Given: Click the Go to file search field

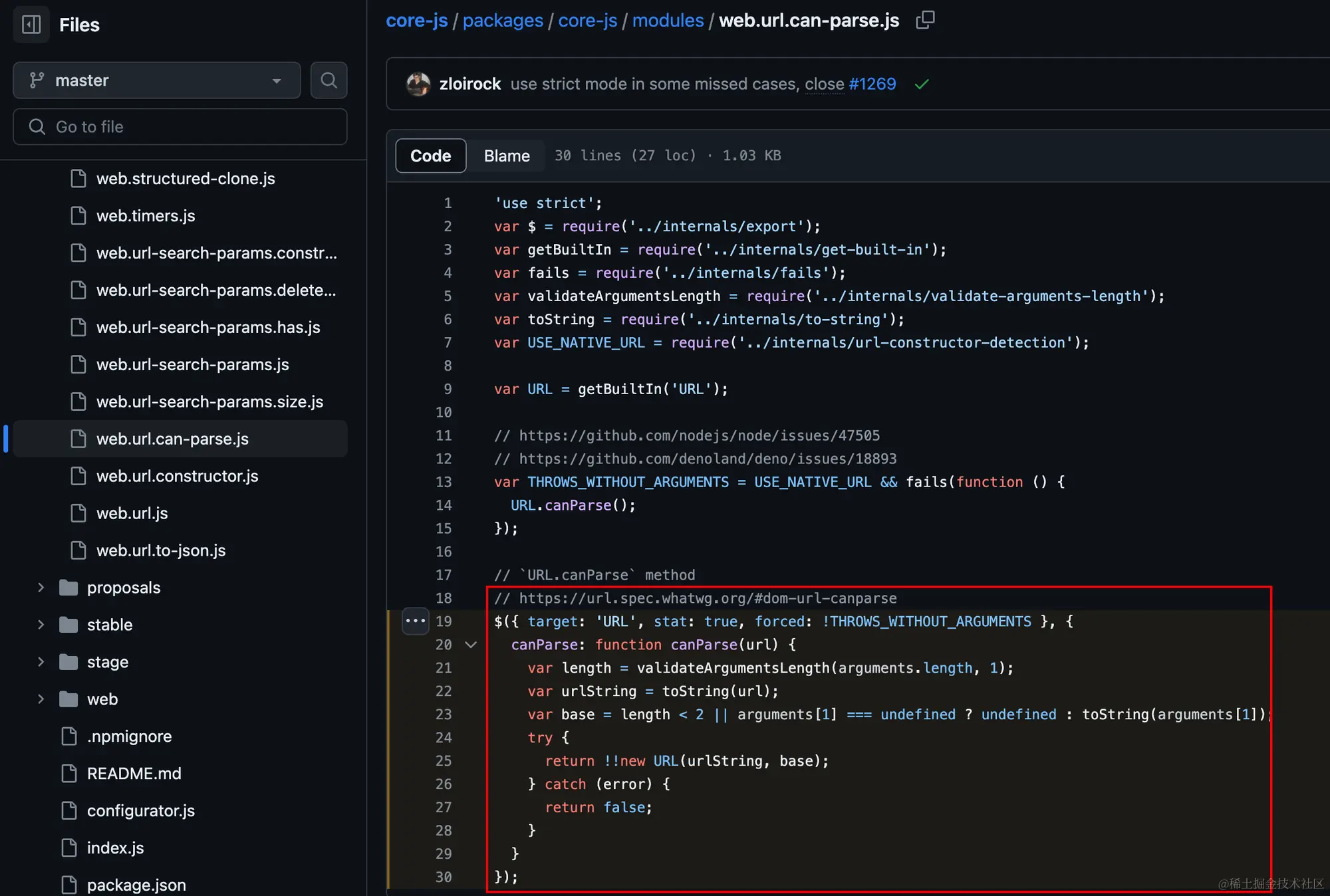Looking at the screenshot, I should tap(180, 126).
